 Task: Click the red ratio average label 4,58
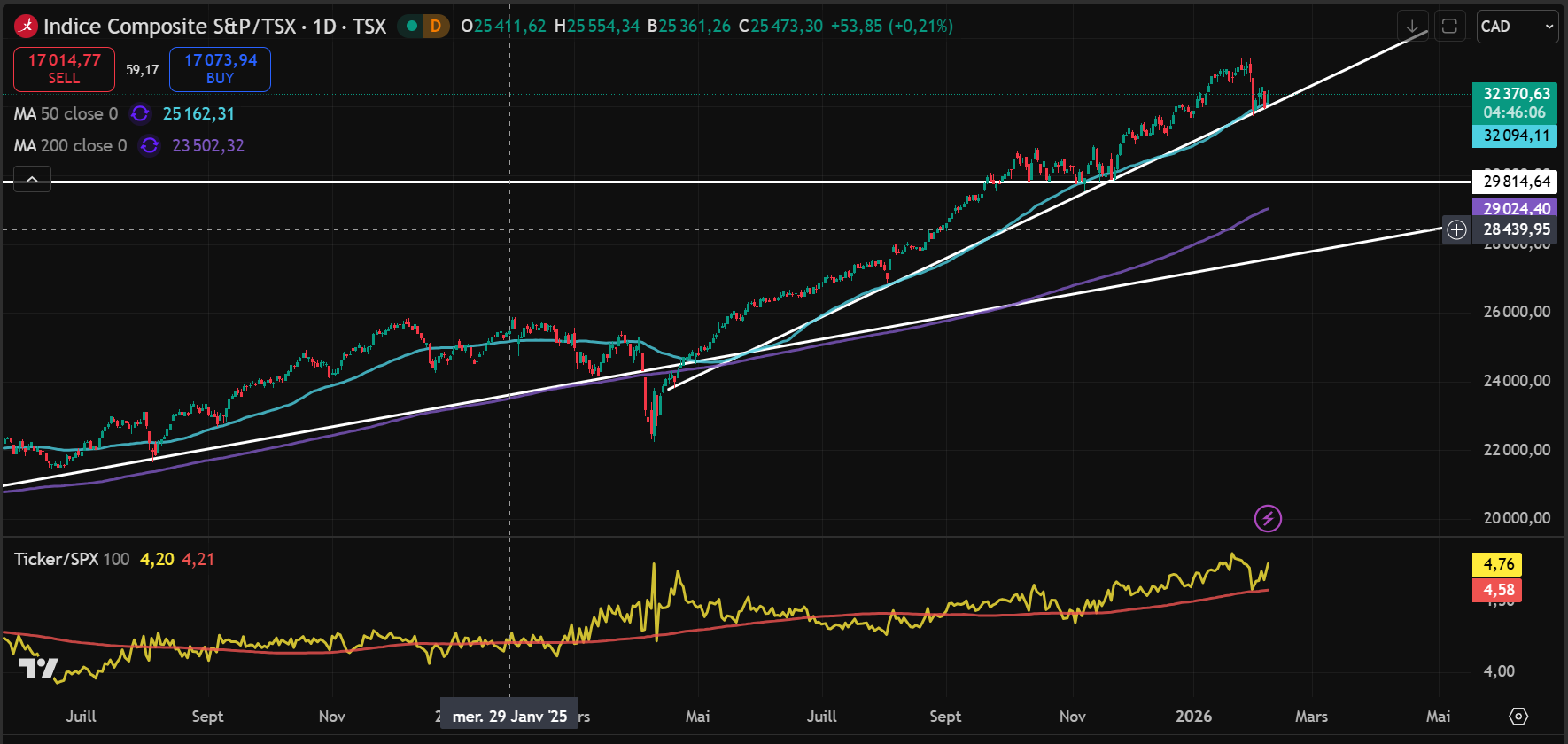tap(1497, 590)
